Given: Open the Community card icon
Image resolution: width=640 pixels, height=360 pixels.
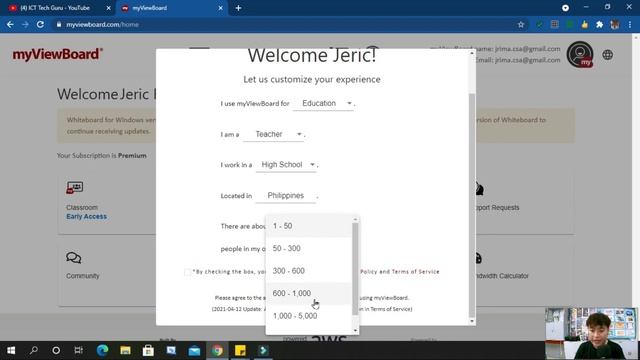Looking at the screenshot, I should coord(73,258).
